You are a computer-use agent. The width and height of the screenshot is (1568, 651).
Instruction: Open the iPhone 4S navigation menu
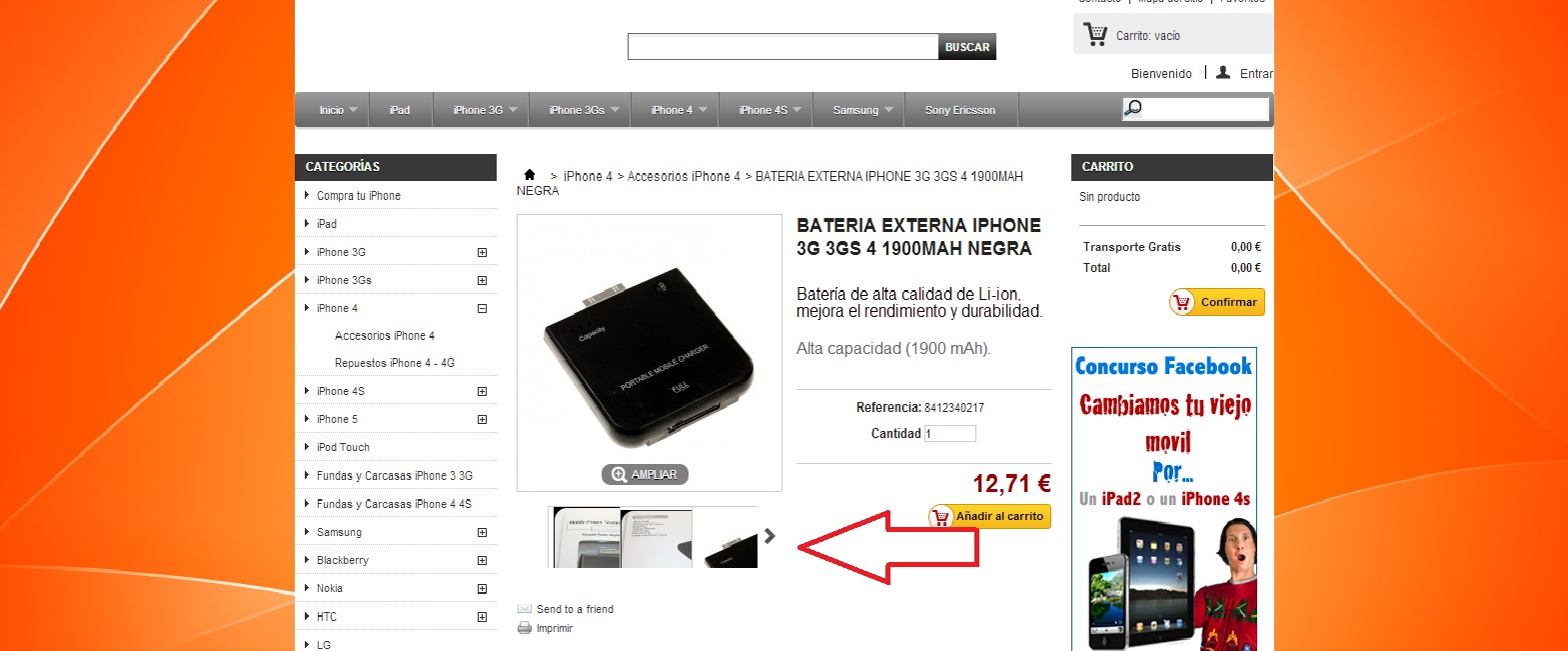coord(770,110)
